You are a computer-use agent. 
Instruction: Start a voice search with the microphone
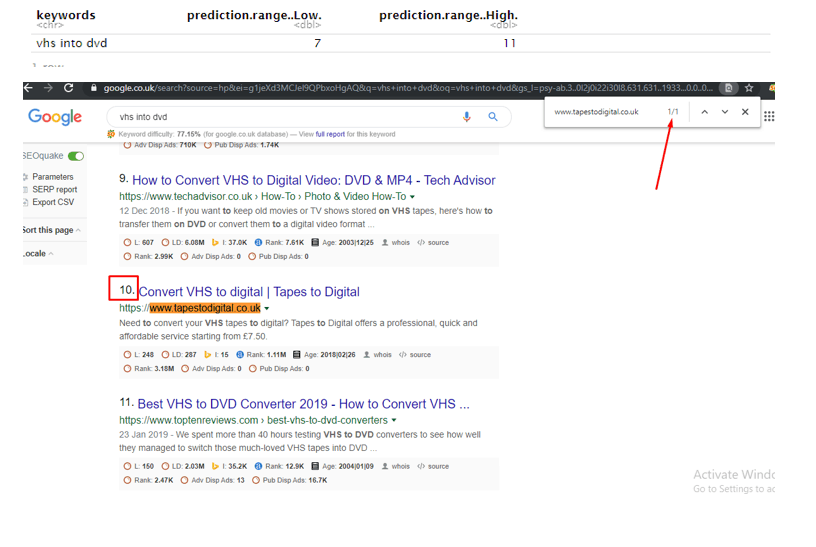click(467, 117)
